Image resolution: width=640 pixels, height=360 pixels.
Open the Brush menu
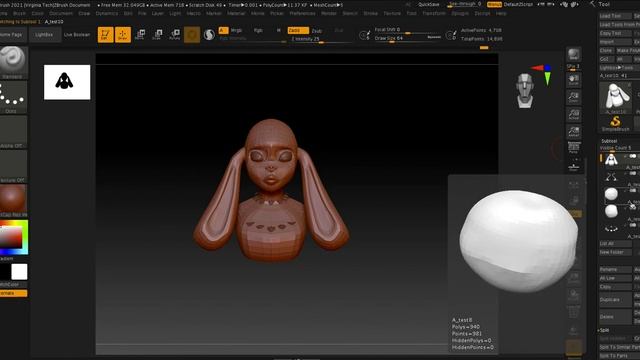19,13
